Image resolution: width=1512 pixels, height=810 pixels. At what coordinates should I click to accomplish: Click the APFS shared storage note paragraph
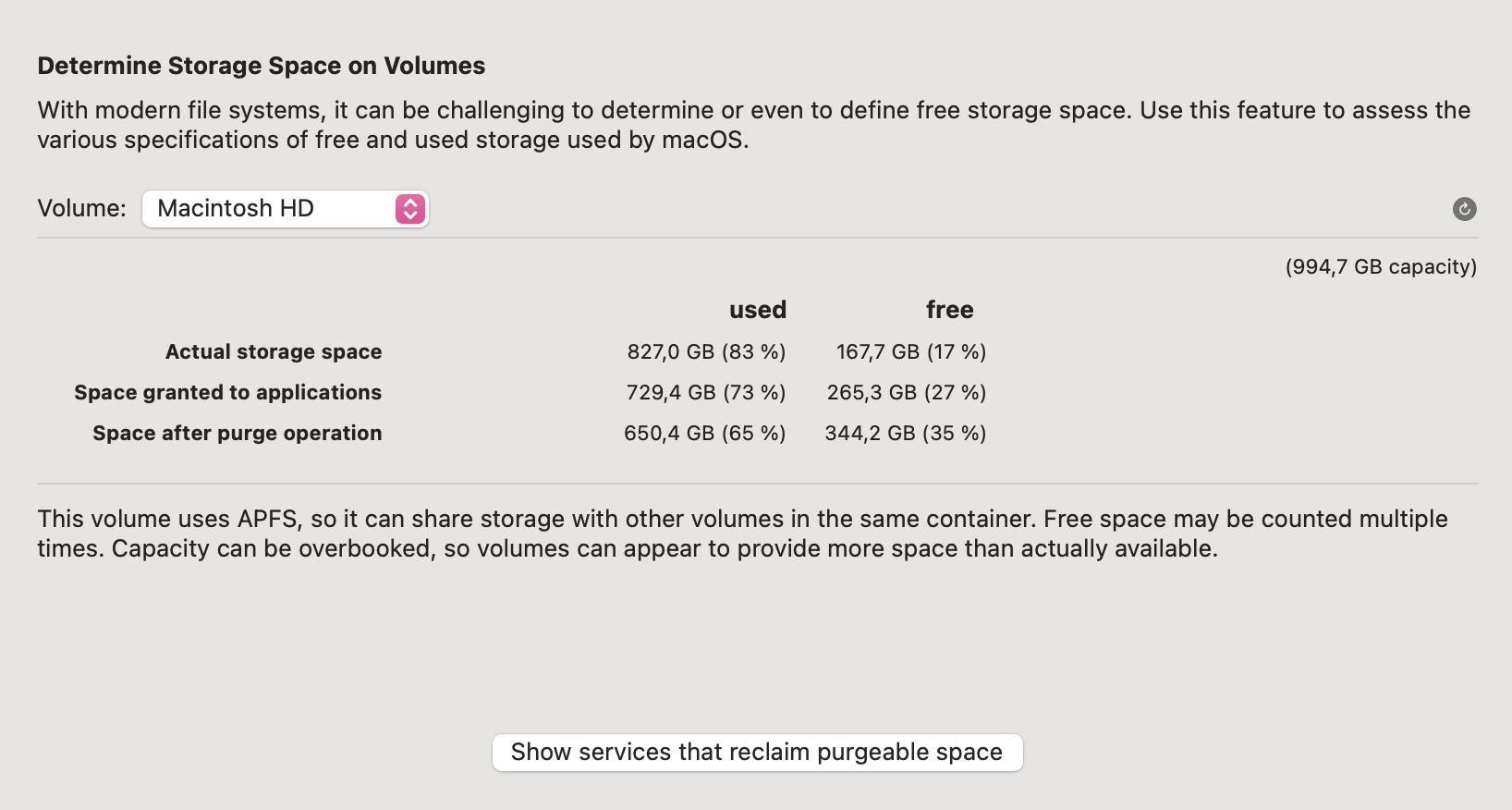743,534
